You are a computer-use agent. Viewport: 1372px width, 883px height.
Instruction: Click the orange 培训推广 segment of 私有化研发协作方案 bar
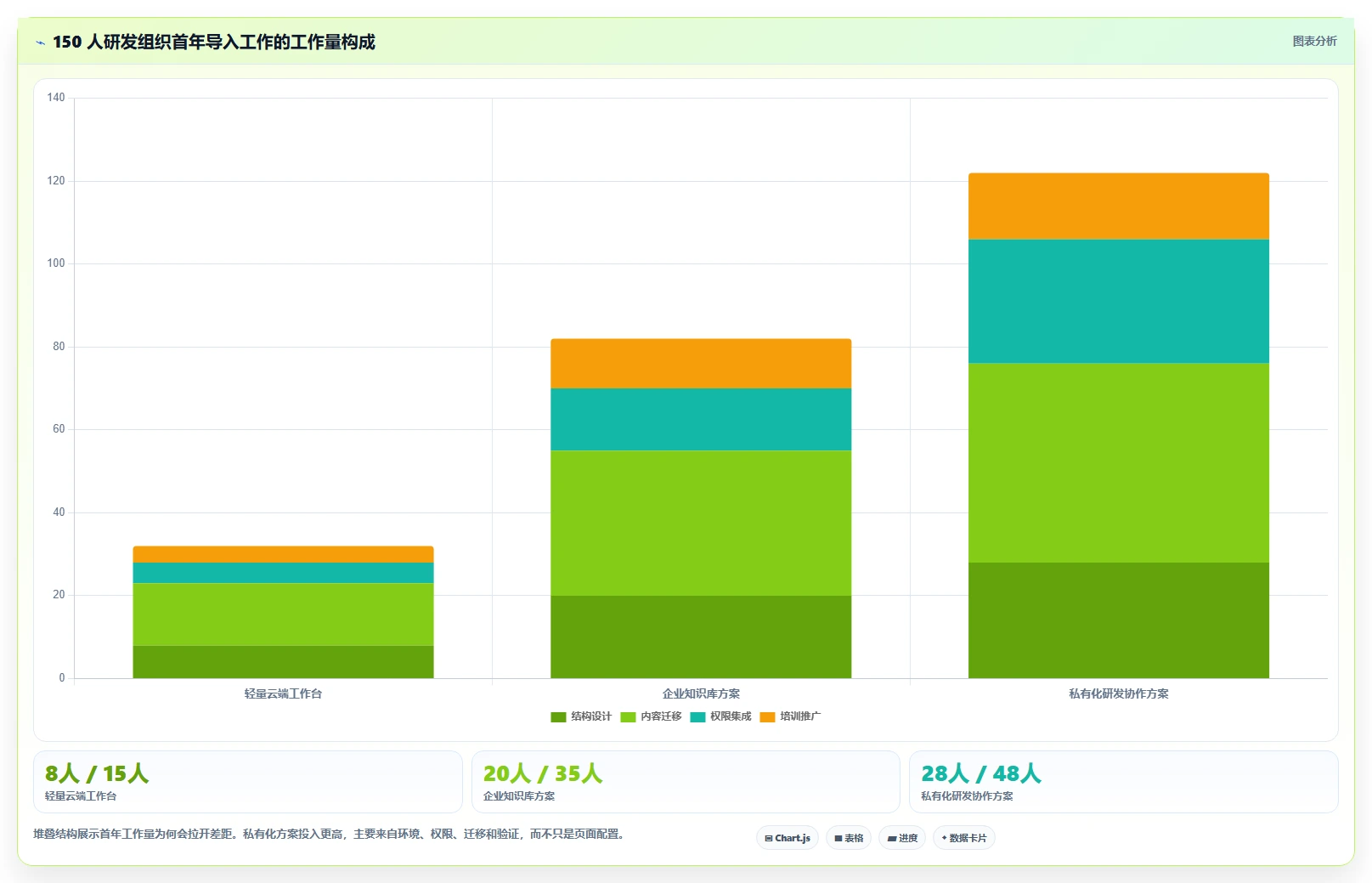click(x=1119, y=207)
